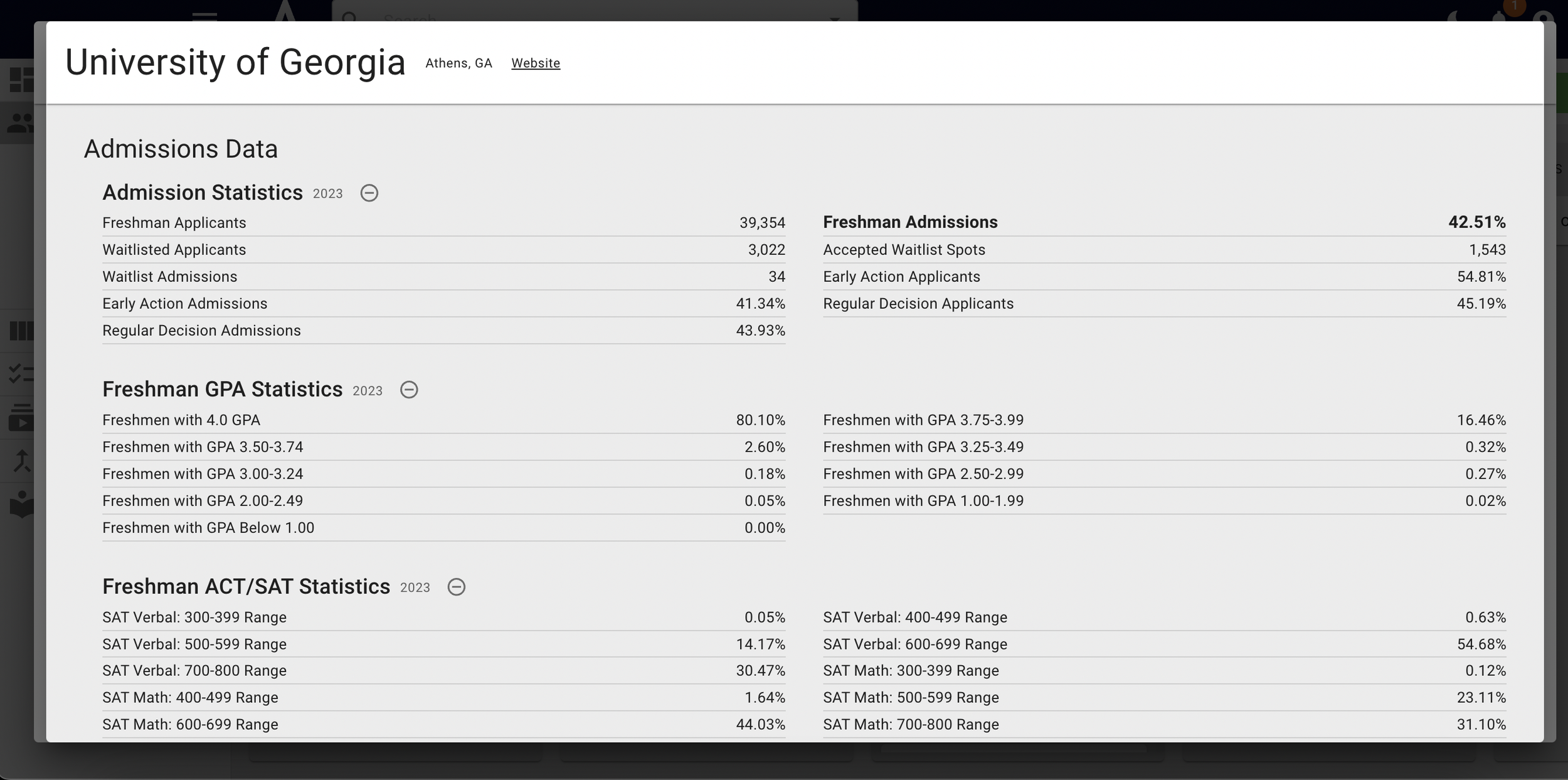This screenshot has width=1568, height=780.
Task: Click the Freshmen with GPA 3.00-3.24 label
Action: 203,474
